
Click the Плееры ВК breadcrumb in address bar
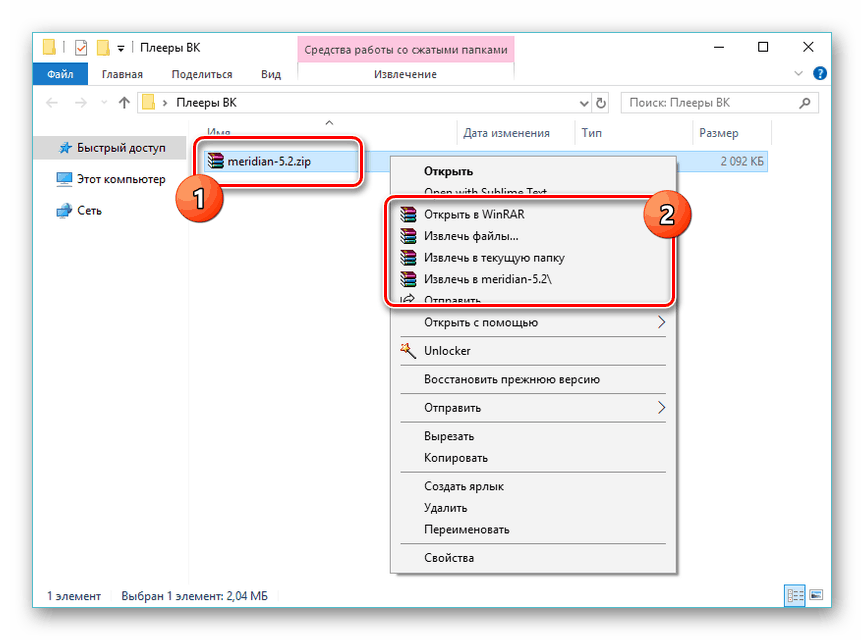pos(206,103)
